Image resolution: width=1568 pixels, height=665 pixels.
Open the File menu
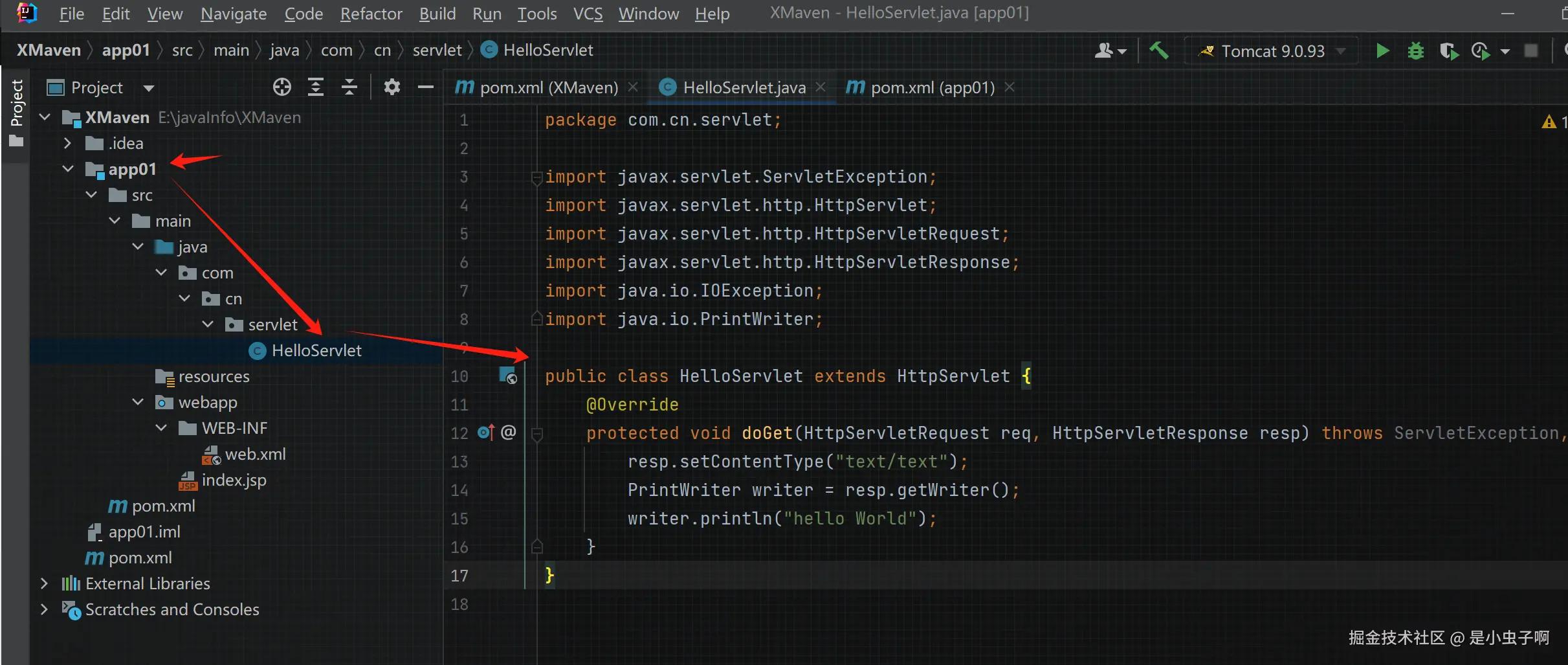click(71, 14)
